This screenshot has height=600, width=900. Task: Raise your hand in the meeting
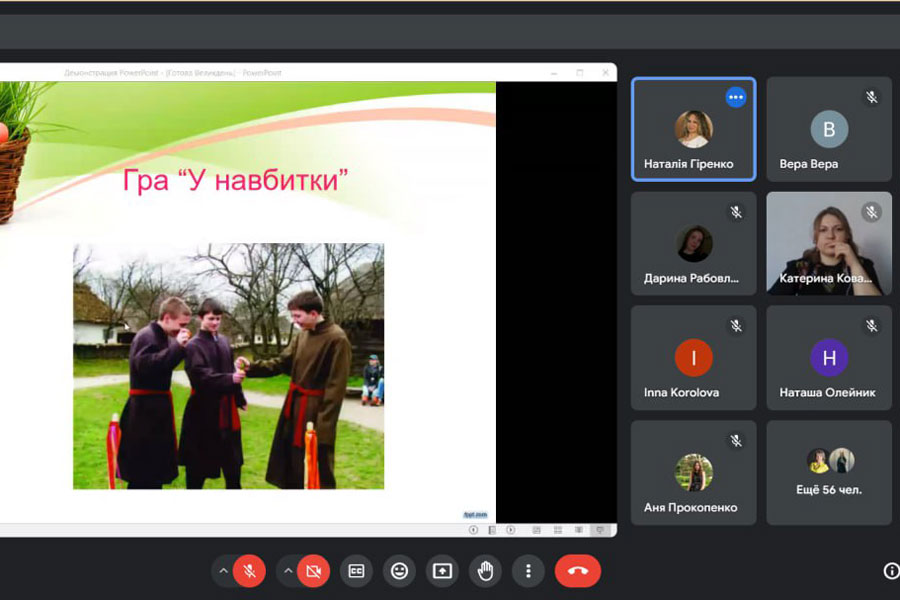click(485, 571)
